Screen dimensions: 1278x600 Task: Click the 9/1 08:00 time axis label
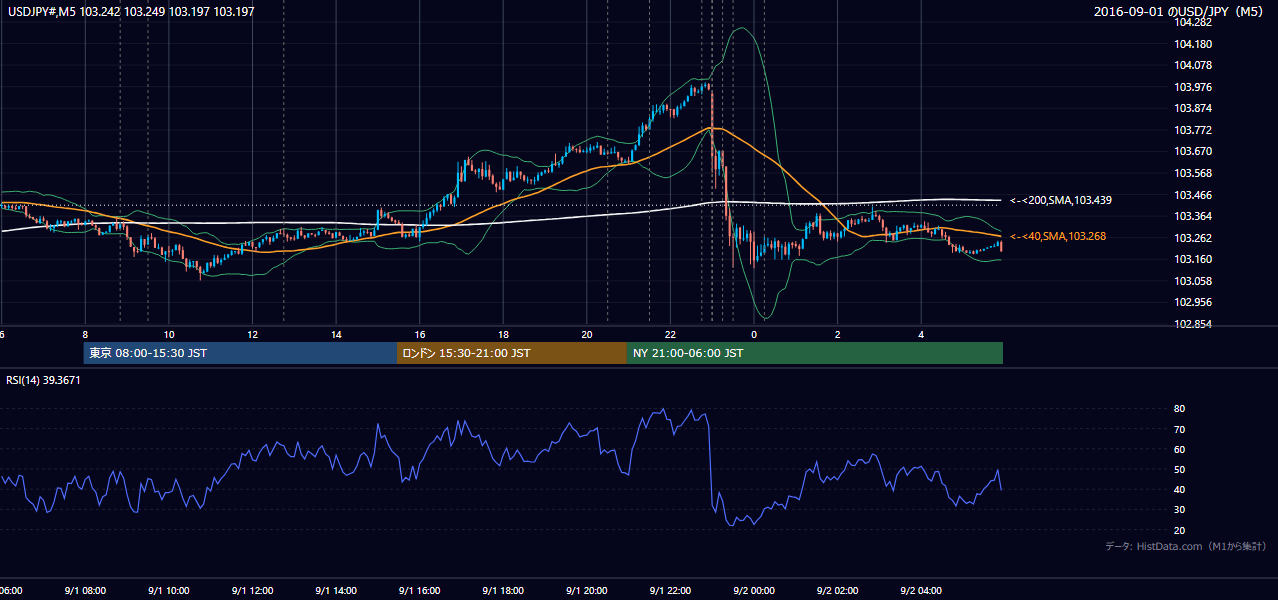(x=85, y=590)
